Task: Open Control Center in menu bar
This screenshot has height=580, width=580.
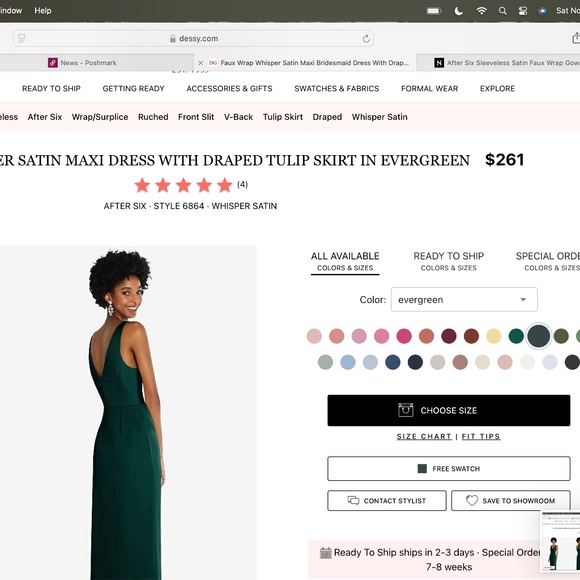Action: (x=523, y=11)
